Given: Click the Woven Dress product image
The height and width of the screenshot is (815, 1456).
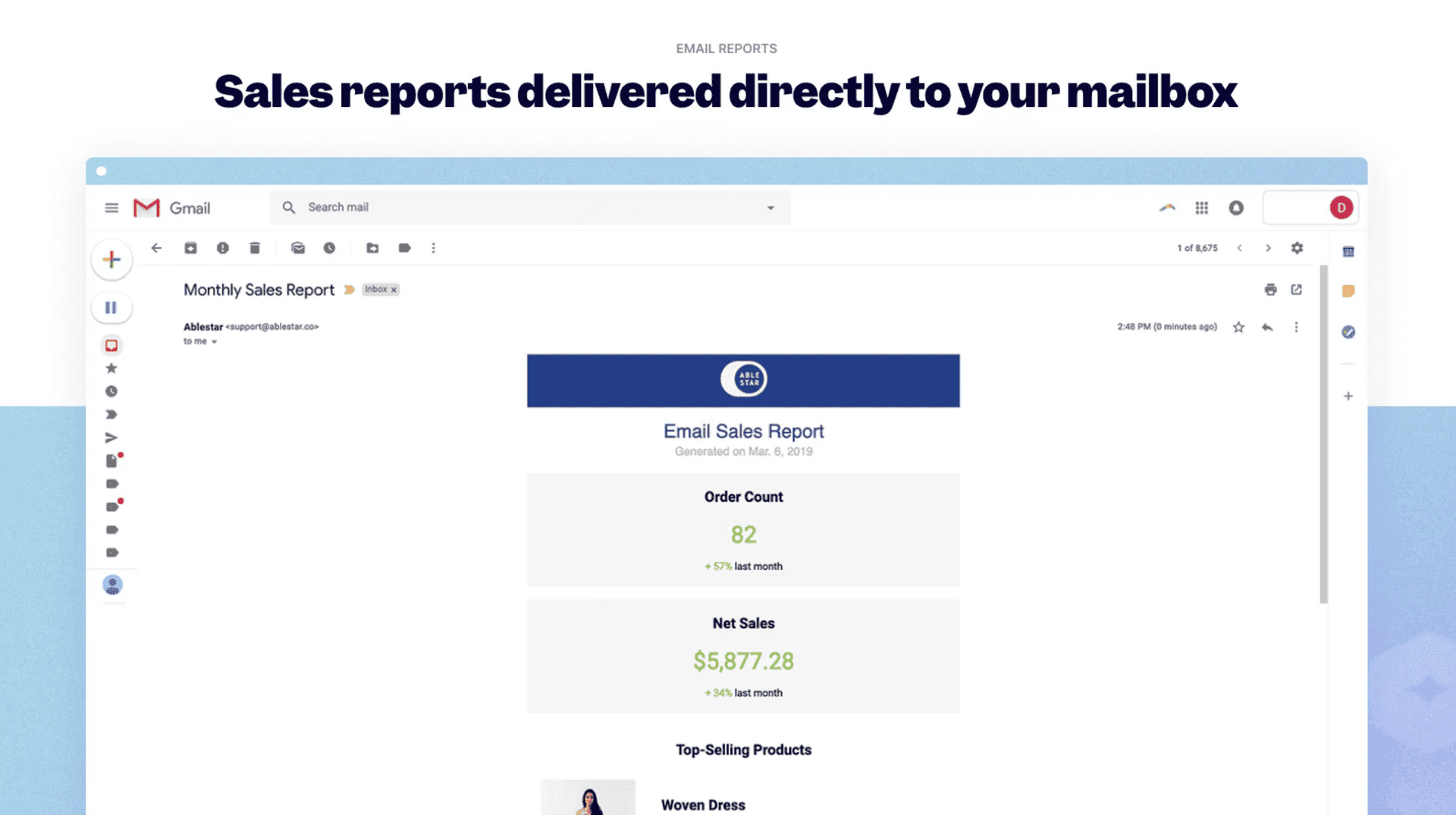Looking at the screenshot, I should click(588, 797).
